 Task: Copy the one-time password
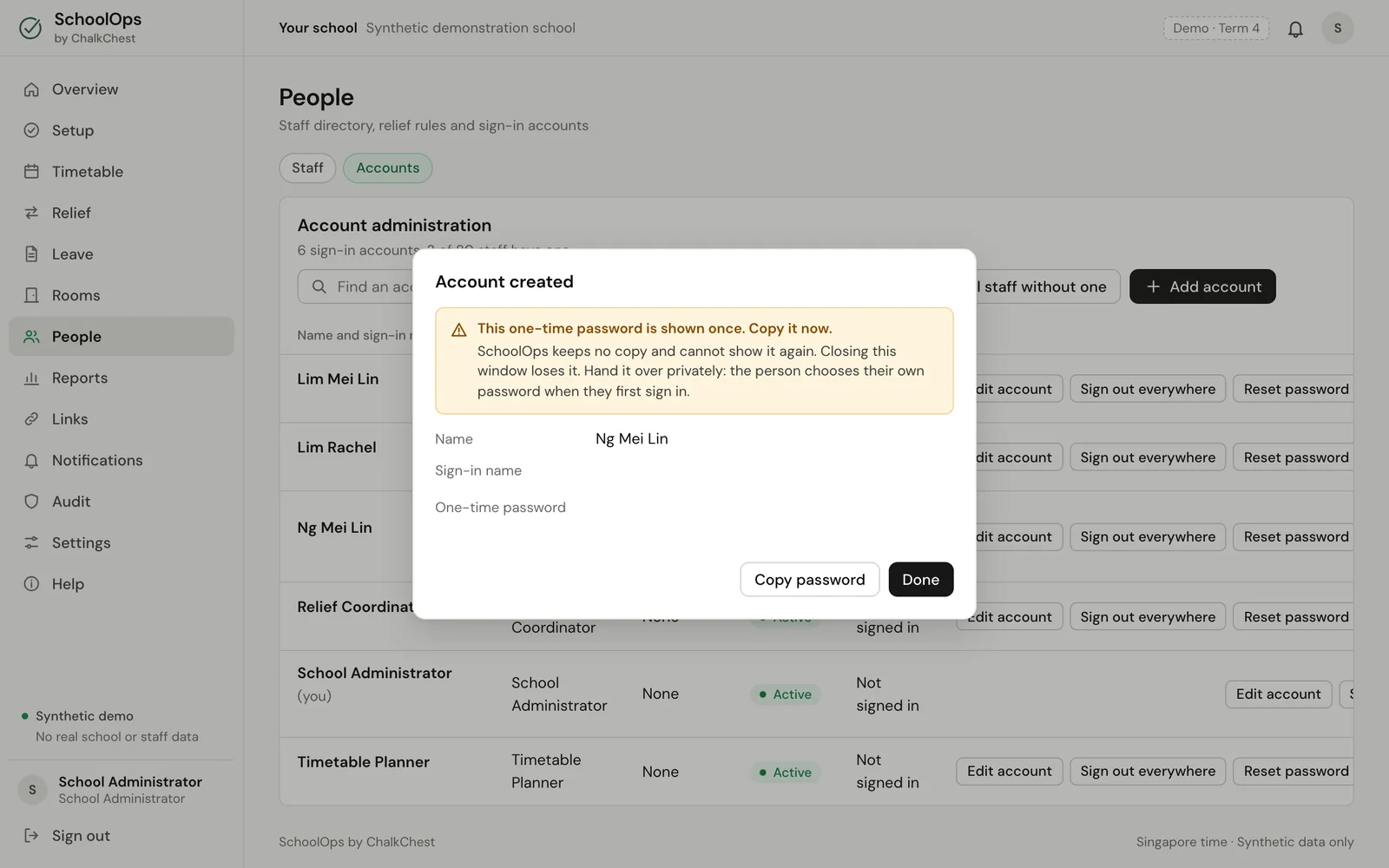[810, 580]
